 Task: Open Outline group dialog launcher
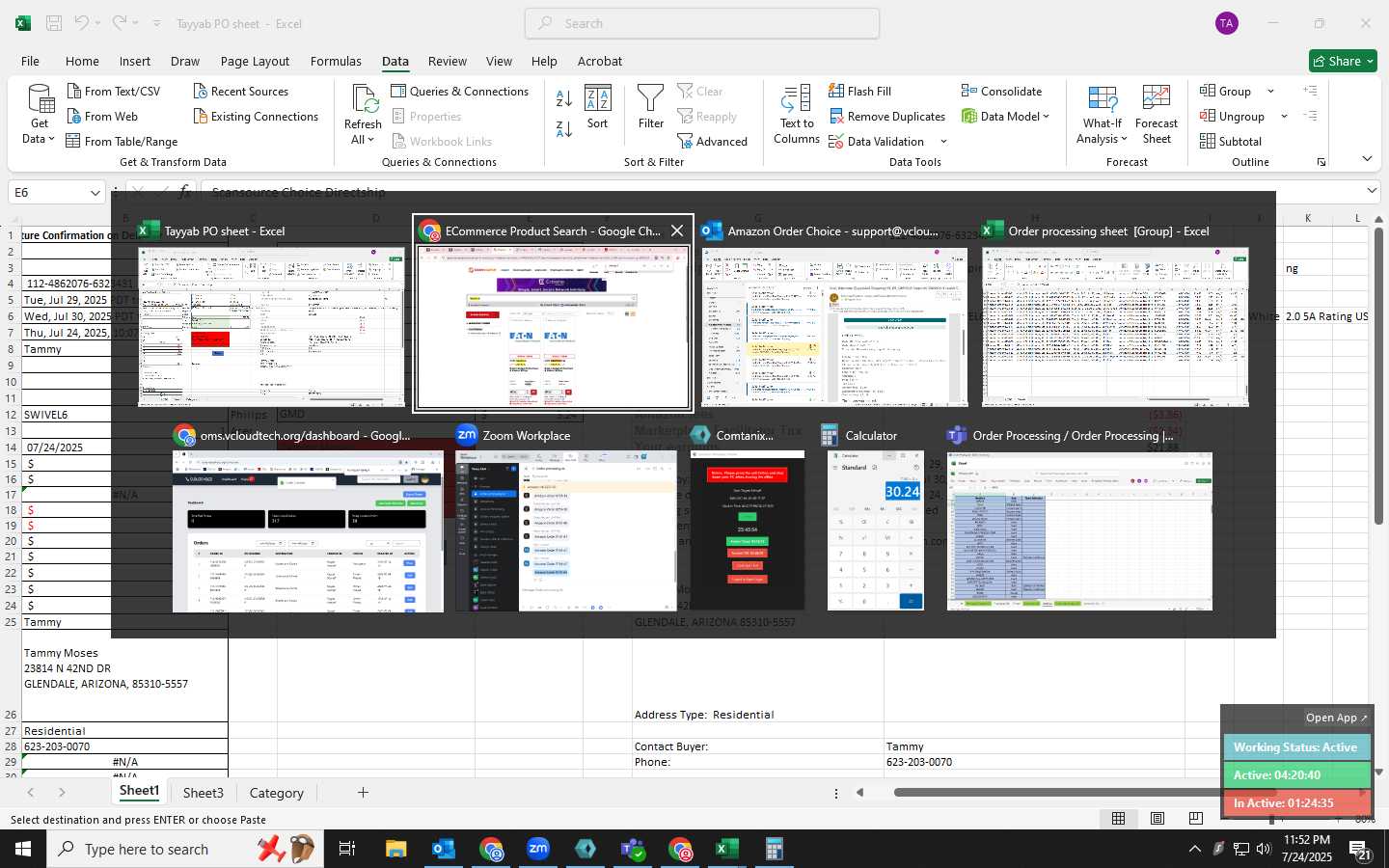(x=1321, y=162)
